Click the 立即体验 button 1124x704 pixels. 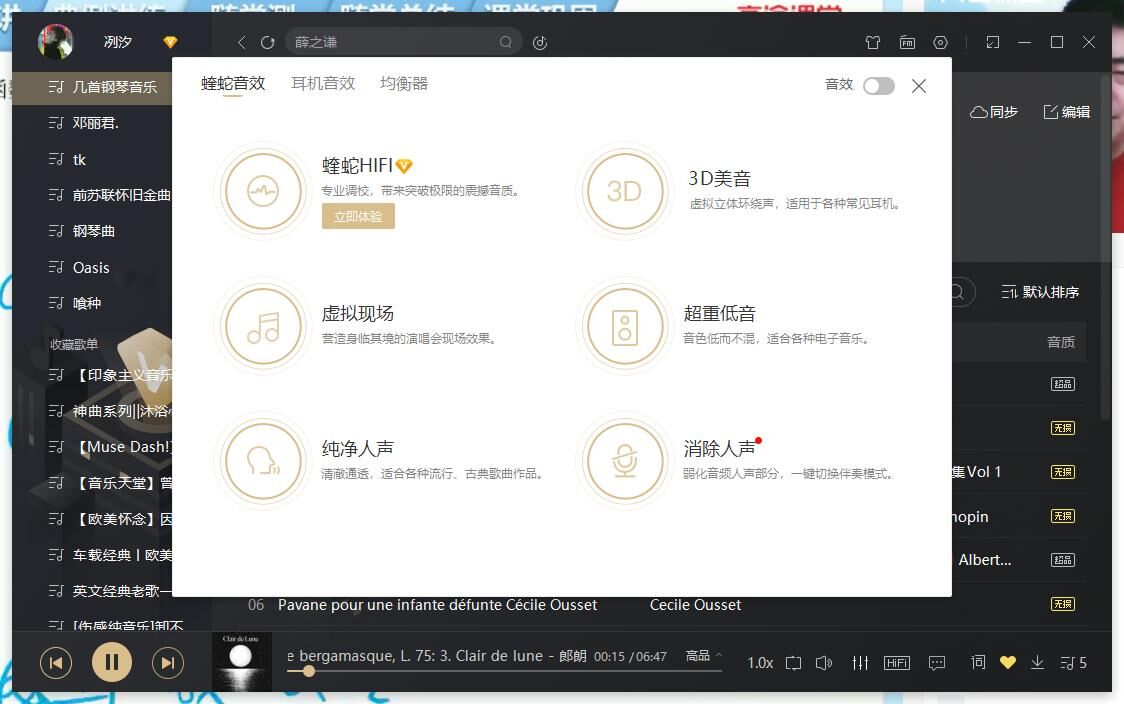point(358,216)
